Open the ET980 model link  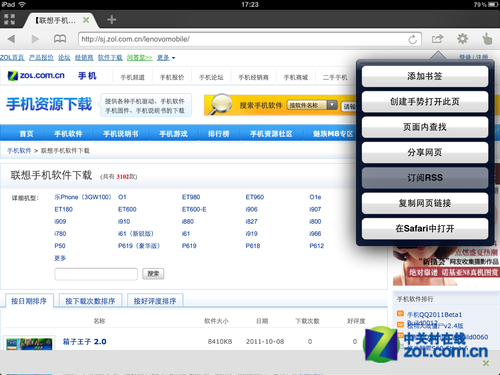click(x=191, y=197)
